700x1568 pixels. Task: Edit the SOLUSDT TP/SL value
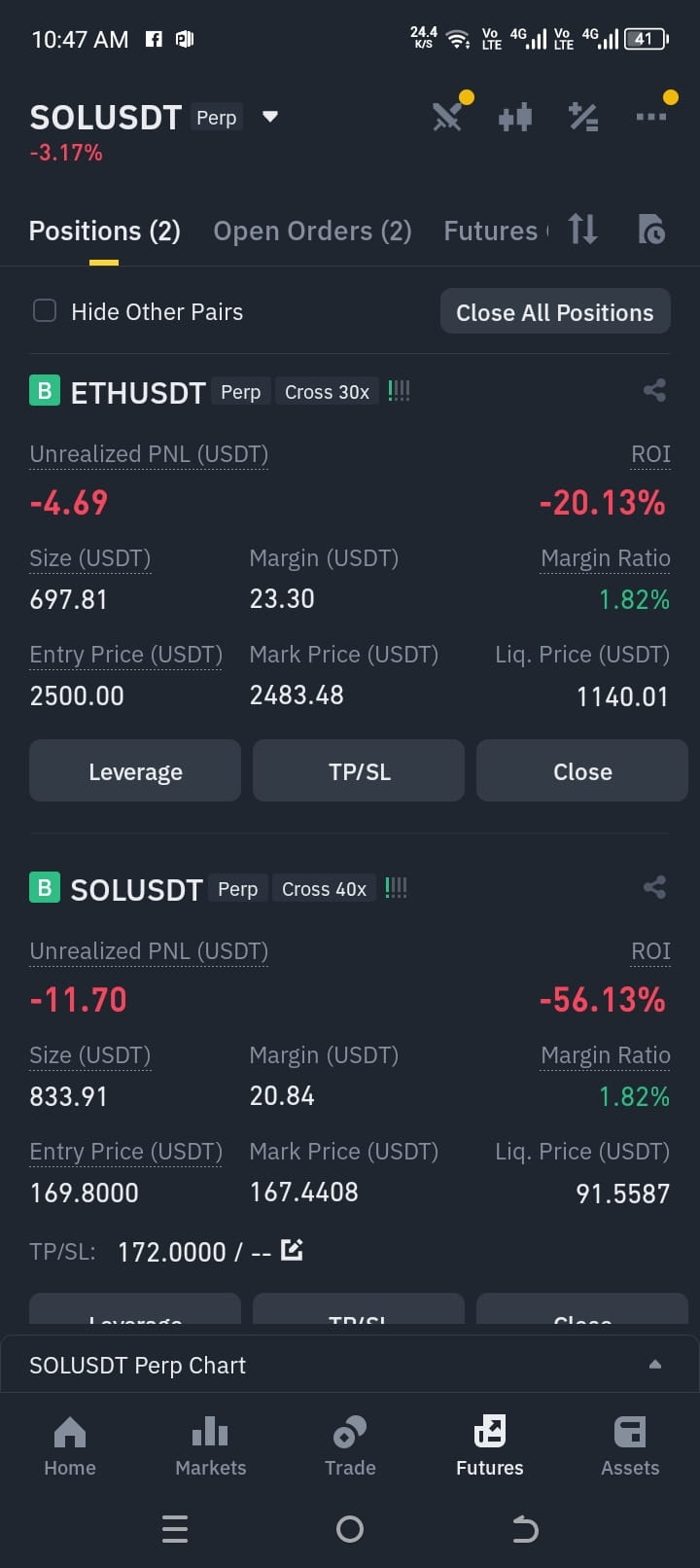(x=292, y=1250)
